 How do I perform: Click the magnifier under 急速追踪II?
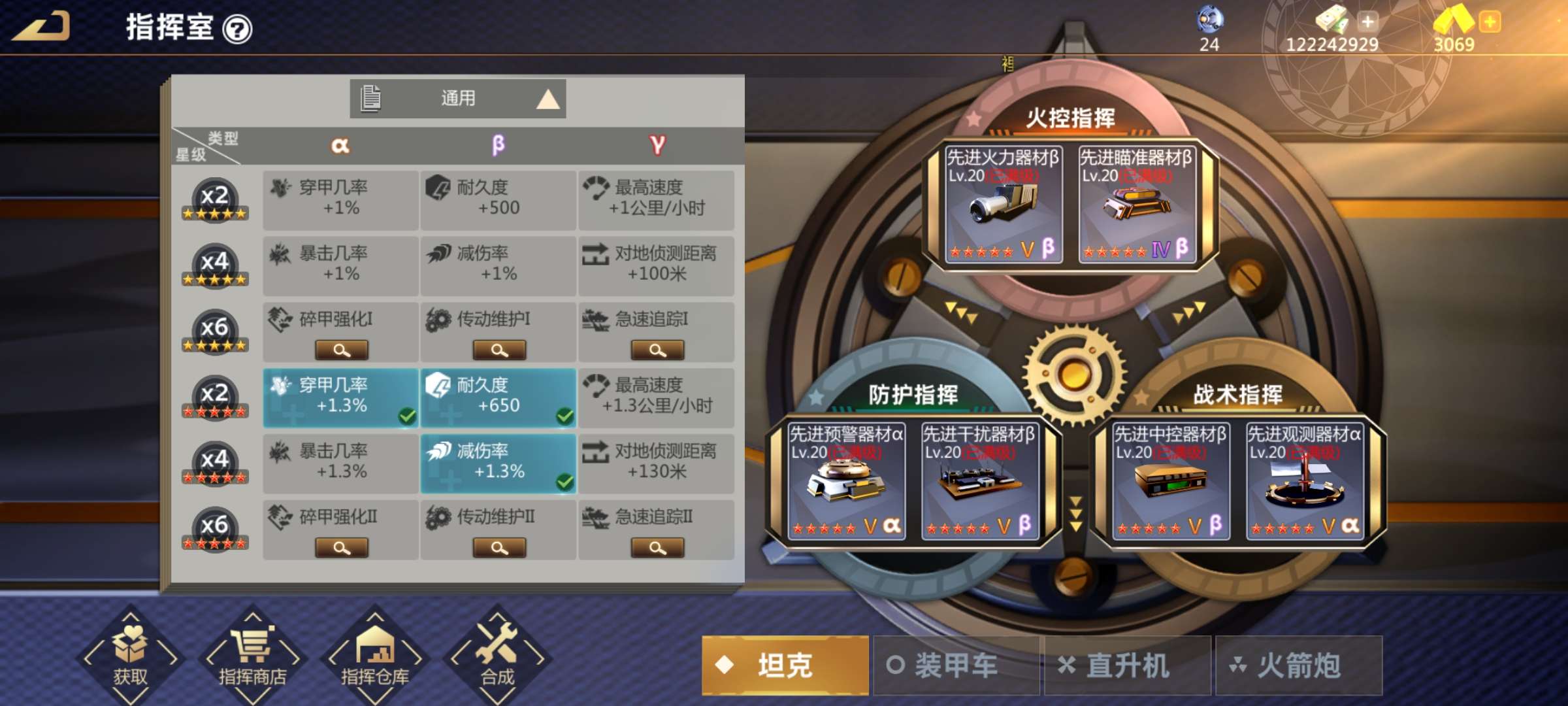pos(657,548)
